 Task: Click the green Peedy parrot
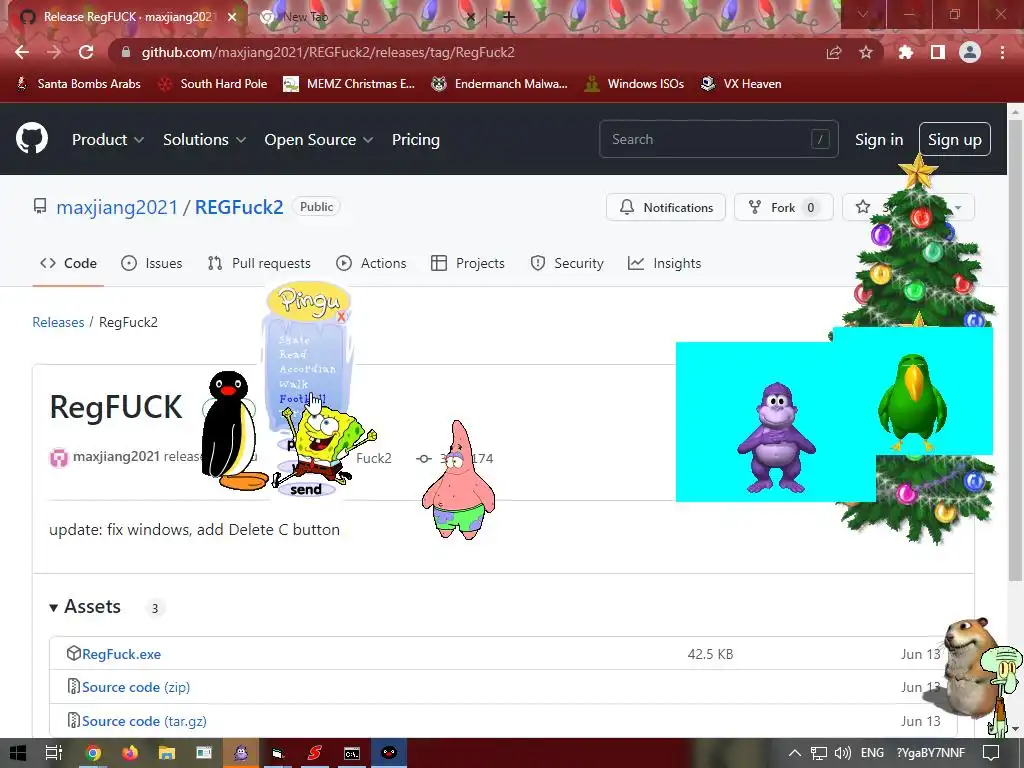pyautogui.click(x=912, y=402)
